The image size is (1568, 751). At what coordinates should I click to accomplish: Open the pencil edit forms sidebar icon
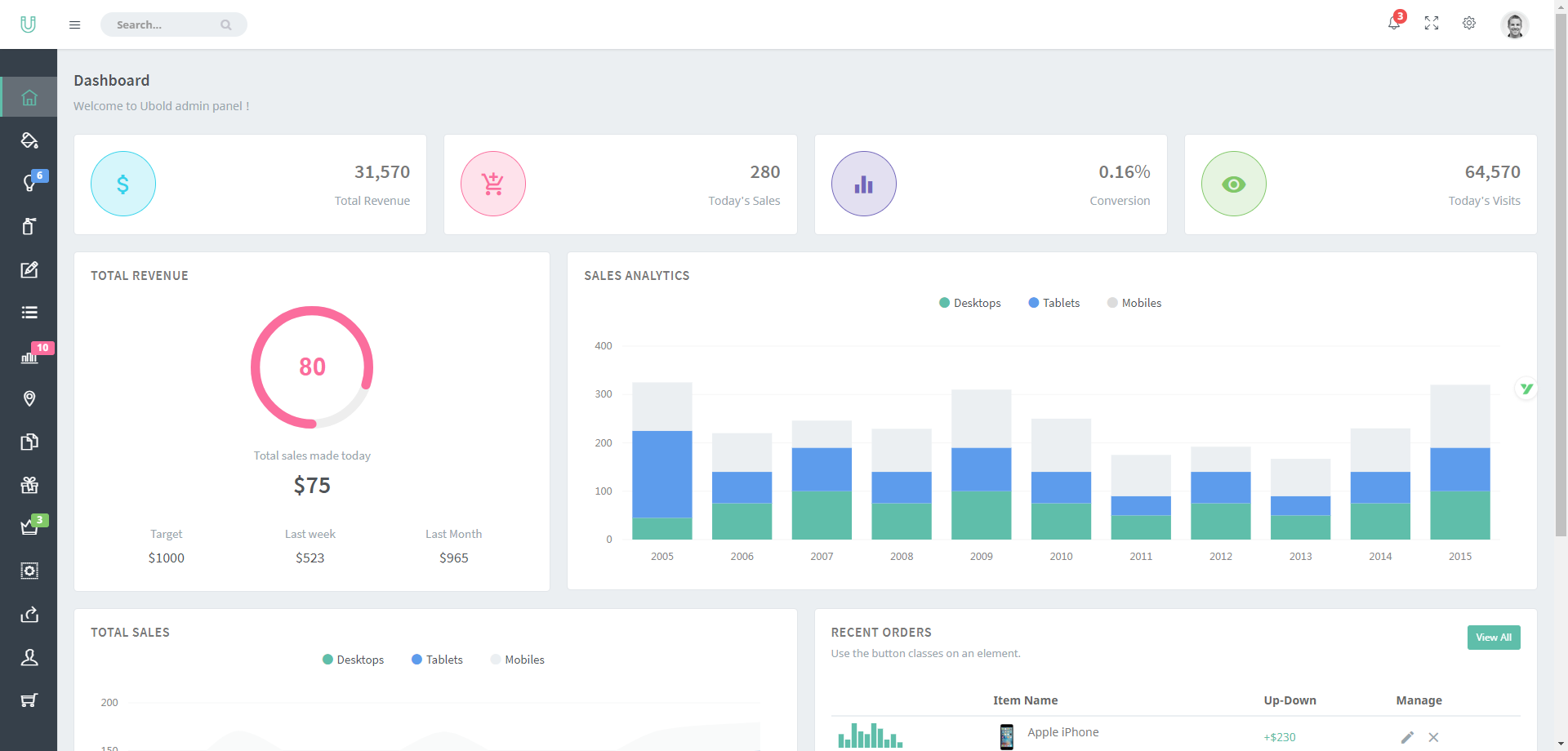pos(29,269)
